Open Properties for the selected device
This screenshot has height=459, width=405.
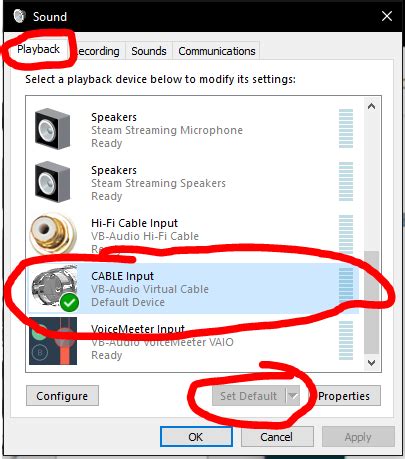pyautogui.click(x=344, y=396)
